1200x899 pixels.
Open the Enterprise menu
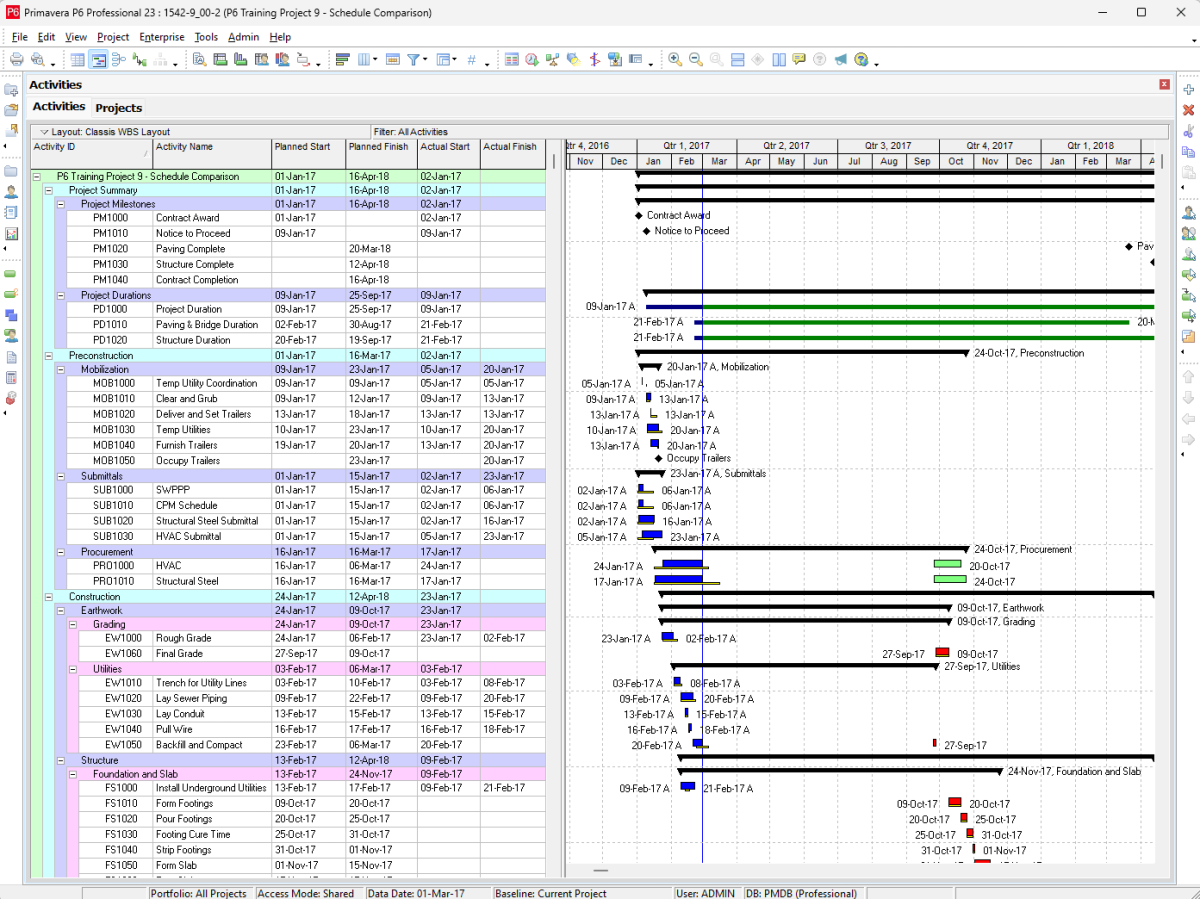pos(162,37)
